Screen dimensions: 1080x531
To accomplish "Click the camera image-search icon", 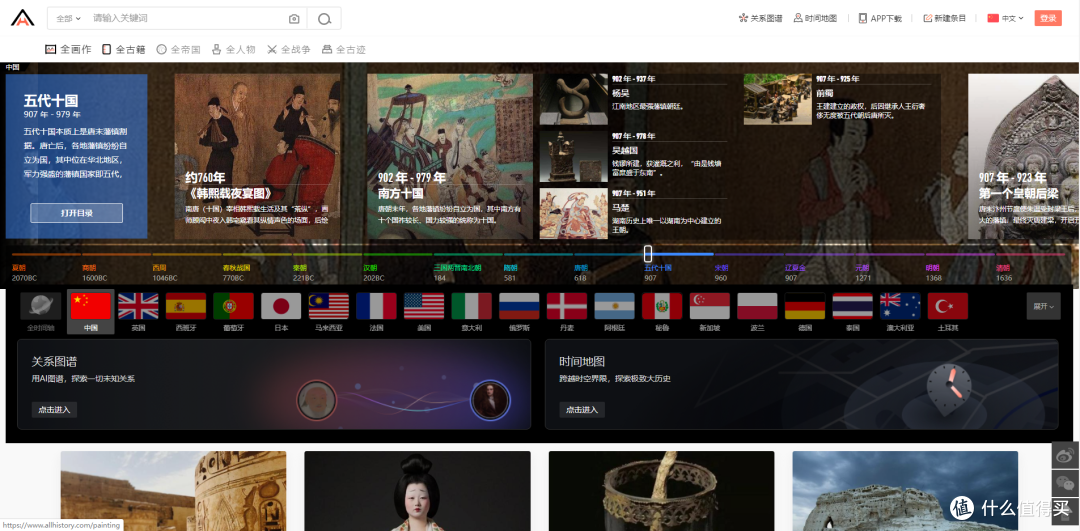I will pyautogui.click(x=294, y=19).
